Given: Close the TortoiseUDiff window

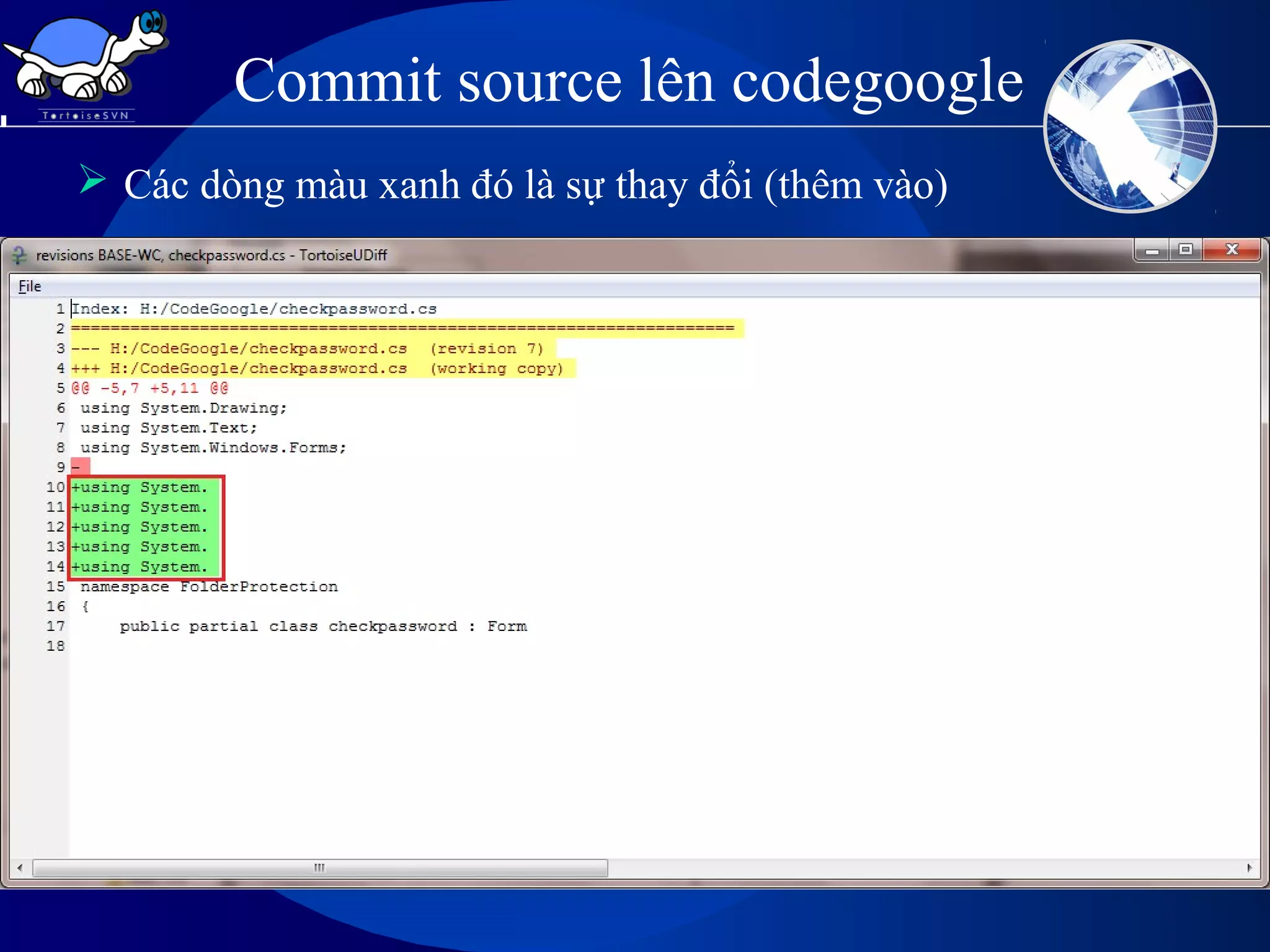Looking at the screenshot, I should 1232,250.
